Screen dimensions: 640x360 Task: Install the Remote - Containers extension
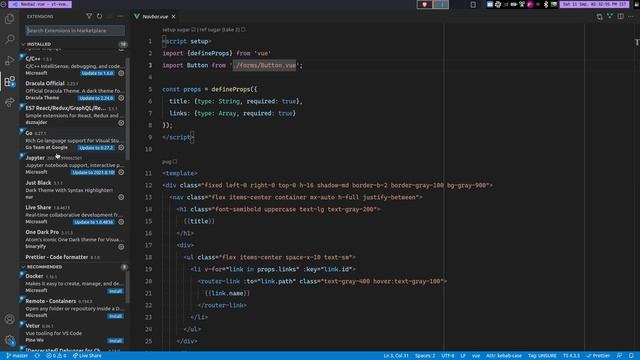[x=116, y=316]
